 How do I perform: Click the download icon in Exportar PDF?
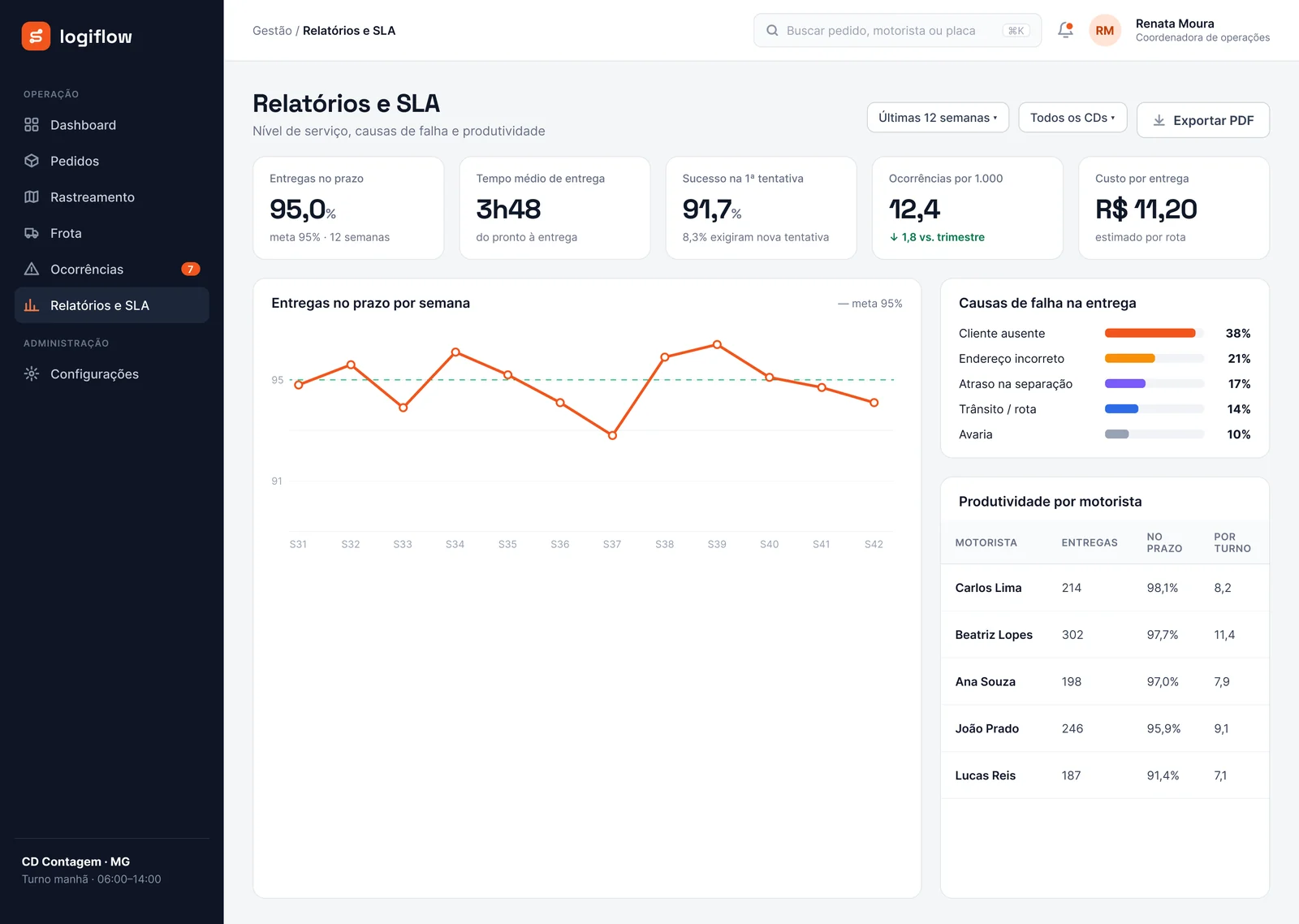(1159, 120)
